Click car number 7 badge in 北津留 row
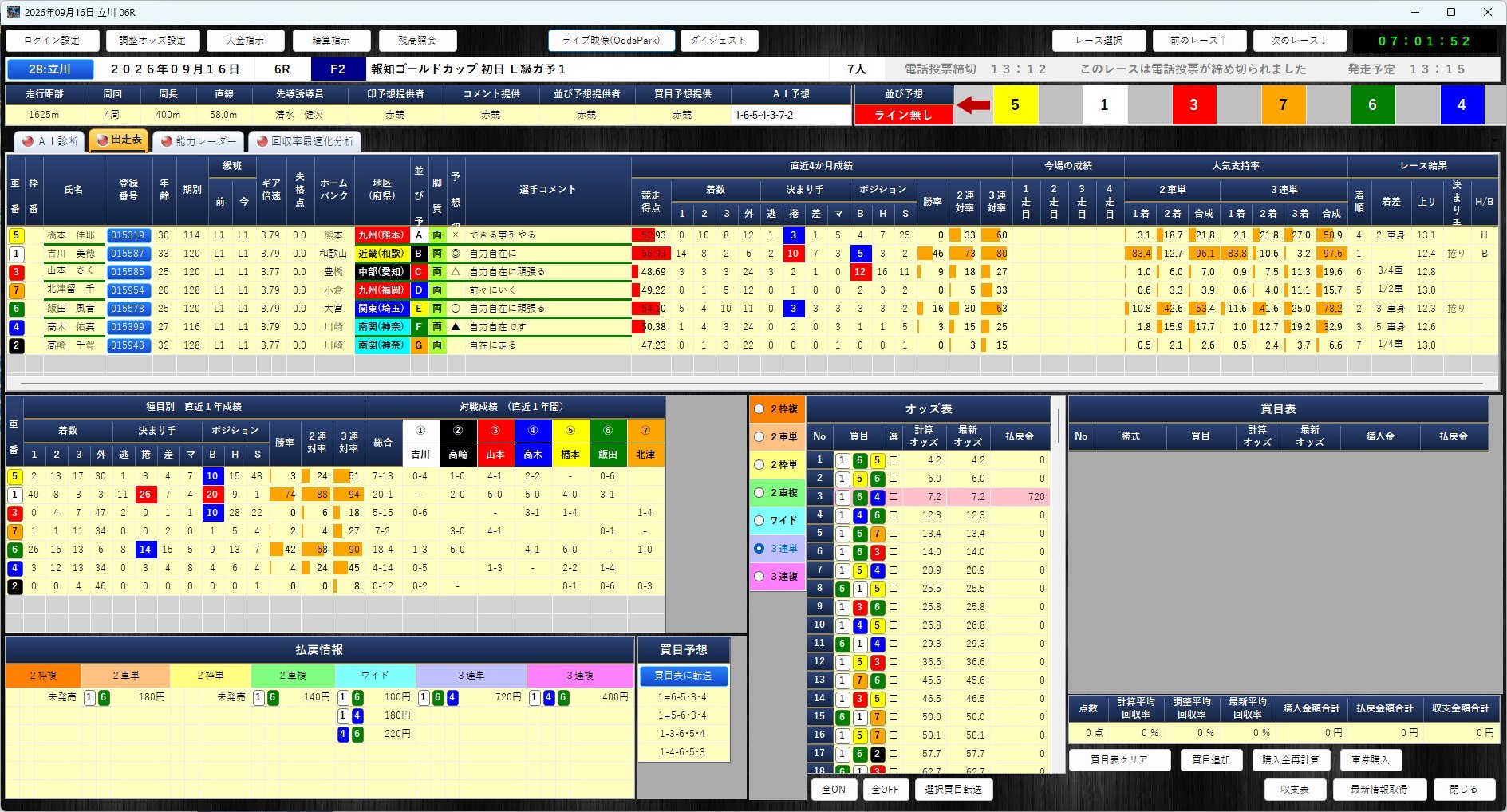The image size is (1507, 812). click(x=16, y=290)
